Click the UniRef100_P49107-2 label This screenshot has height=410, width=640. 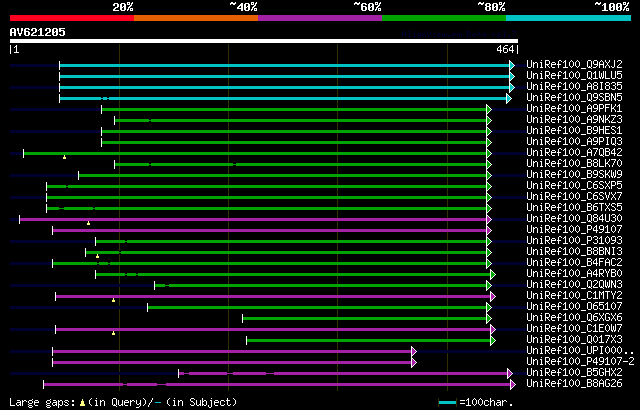click(580, 362)
